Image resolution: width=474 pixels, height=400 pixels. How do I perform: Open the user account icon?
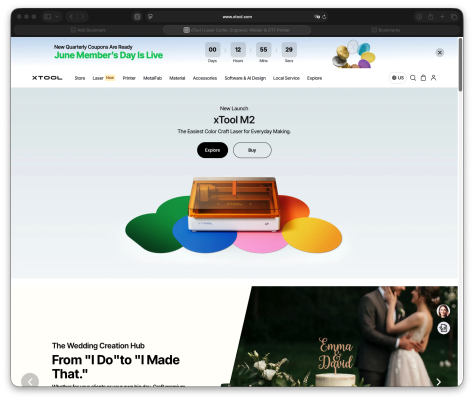click(433, 78)
